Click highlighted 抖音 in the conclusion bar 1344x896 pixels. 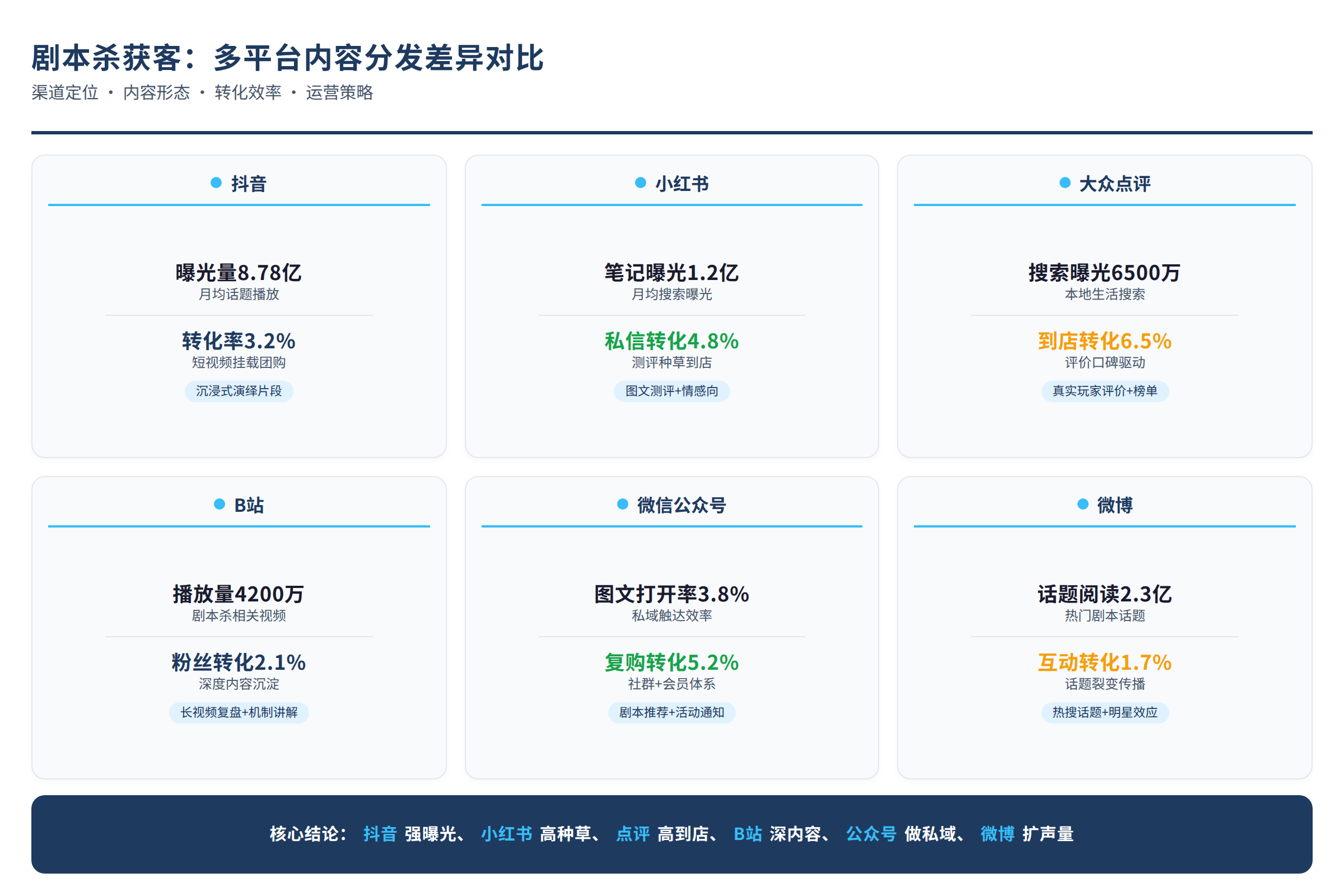coord(380,834)
